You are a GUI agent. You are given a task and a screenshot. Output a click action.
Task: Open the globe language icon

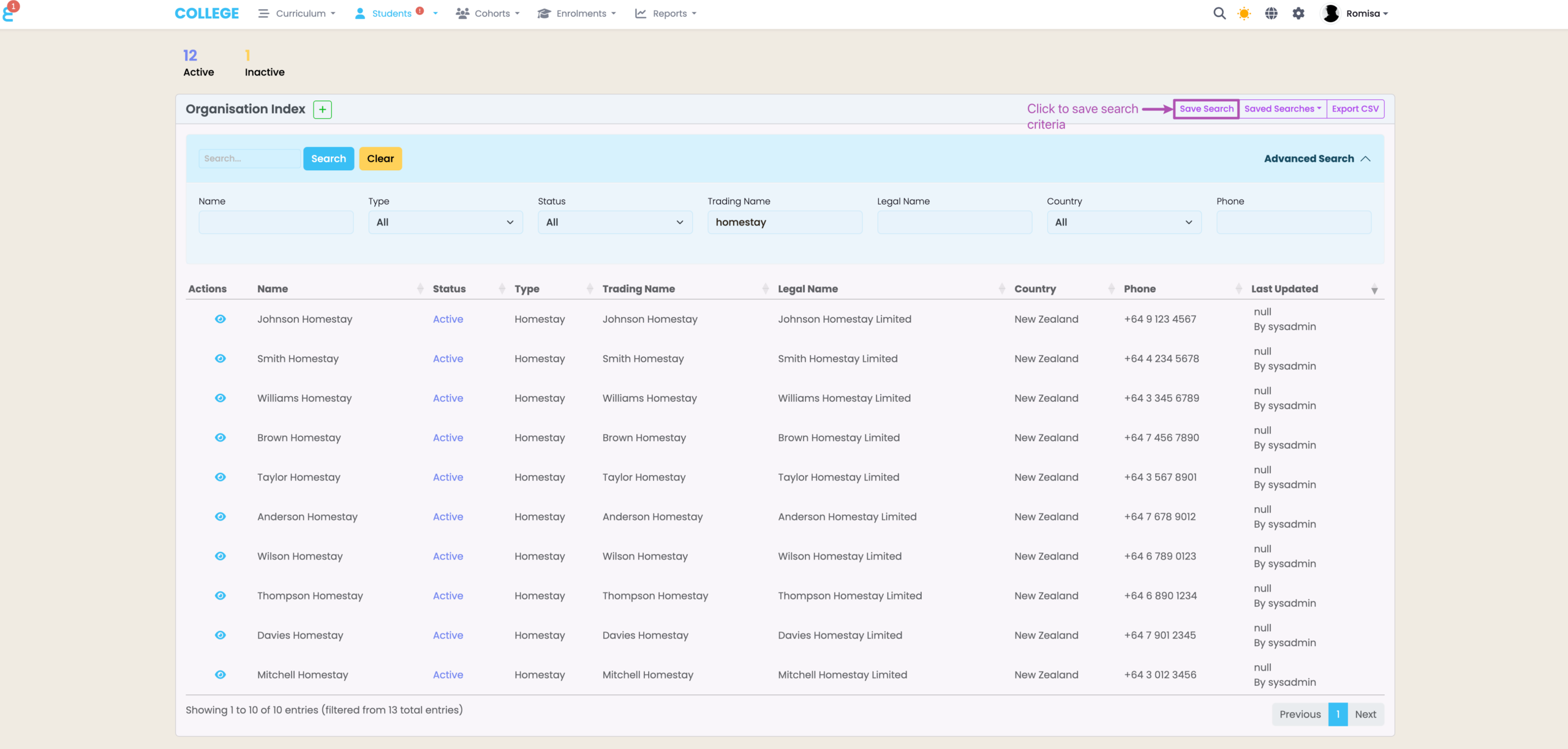(x=1272, y=13)
